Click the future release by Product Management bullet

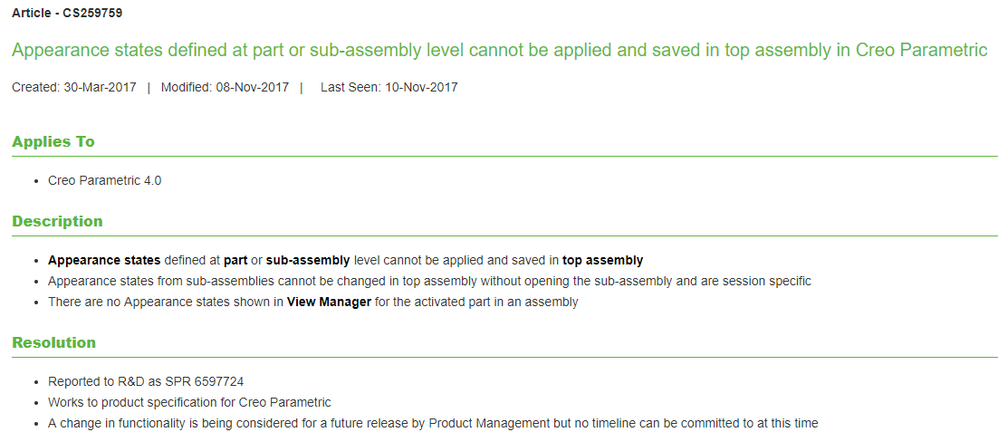pyautogui.click(x=433, y=423)
